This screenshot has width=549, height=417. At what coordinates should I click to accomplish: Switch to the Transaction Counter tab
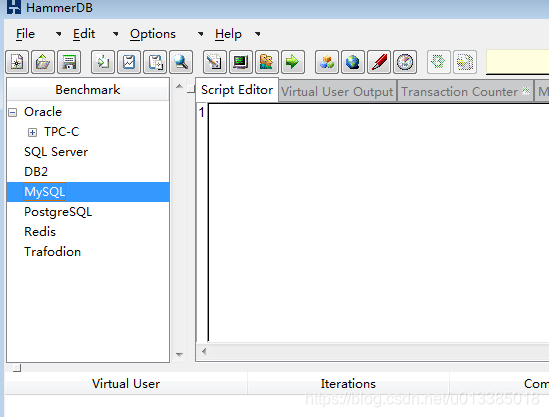coord(465,92)
